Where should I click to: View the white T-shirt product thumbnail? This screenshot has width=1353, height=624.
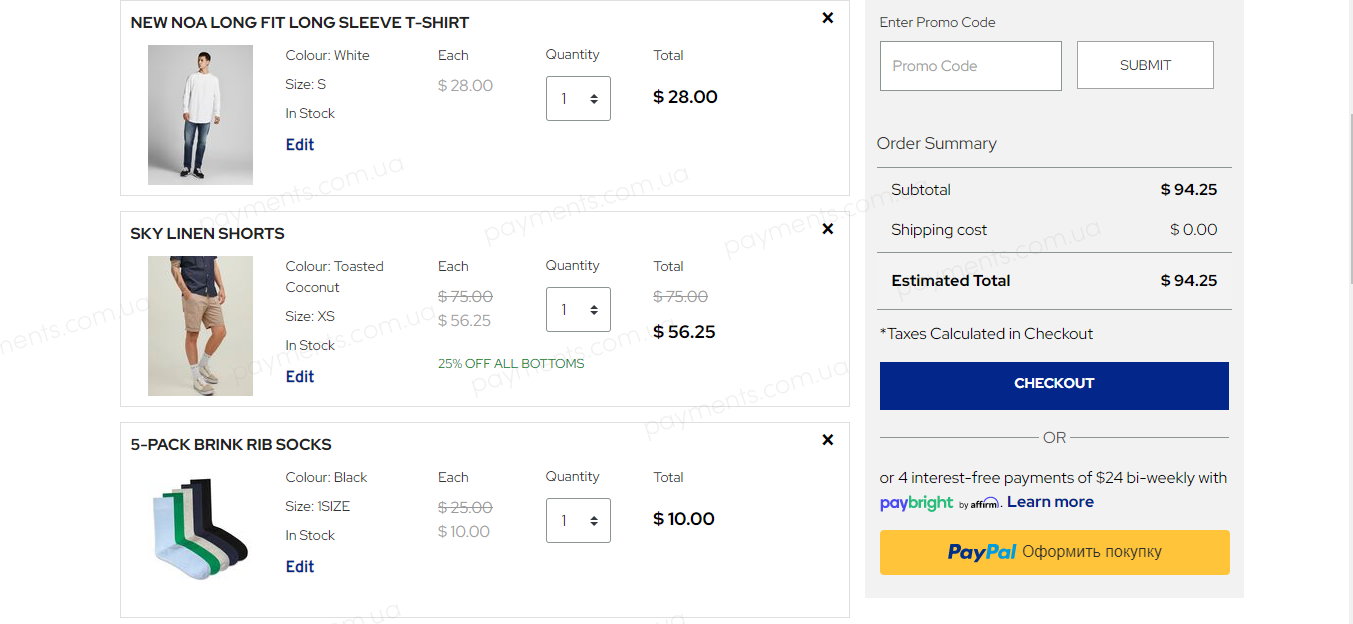[200, 115]
